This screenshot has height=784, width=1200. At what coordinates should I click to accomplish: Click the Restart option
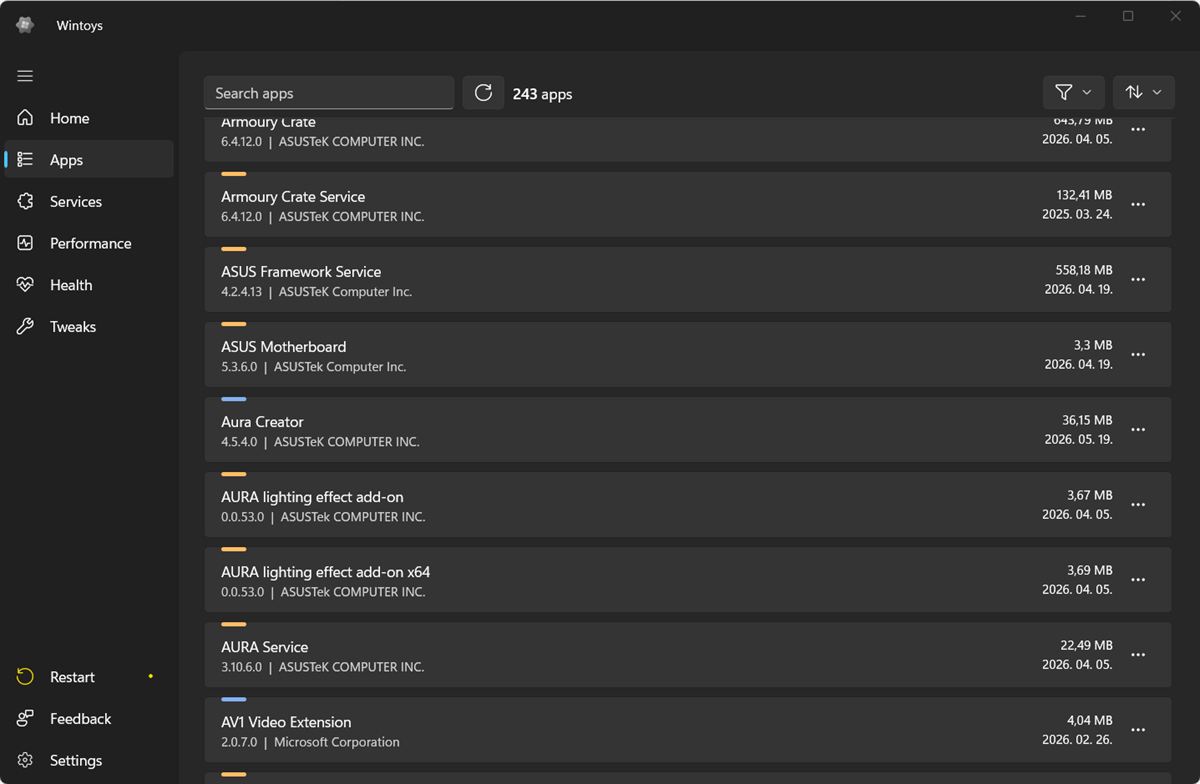coord(89,677)
